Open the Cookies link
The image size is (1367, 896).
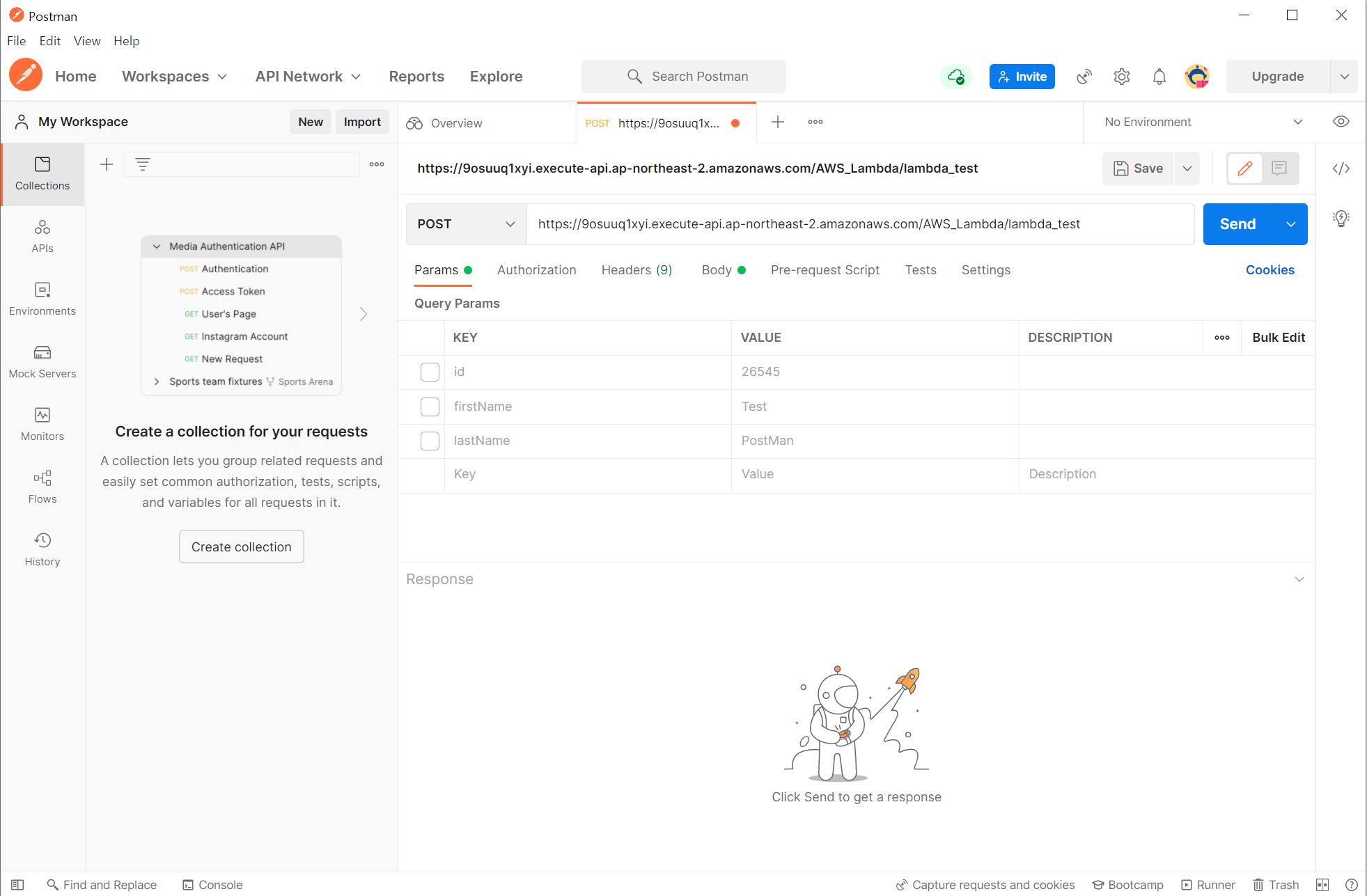[x=1270, y=270]
